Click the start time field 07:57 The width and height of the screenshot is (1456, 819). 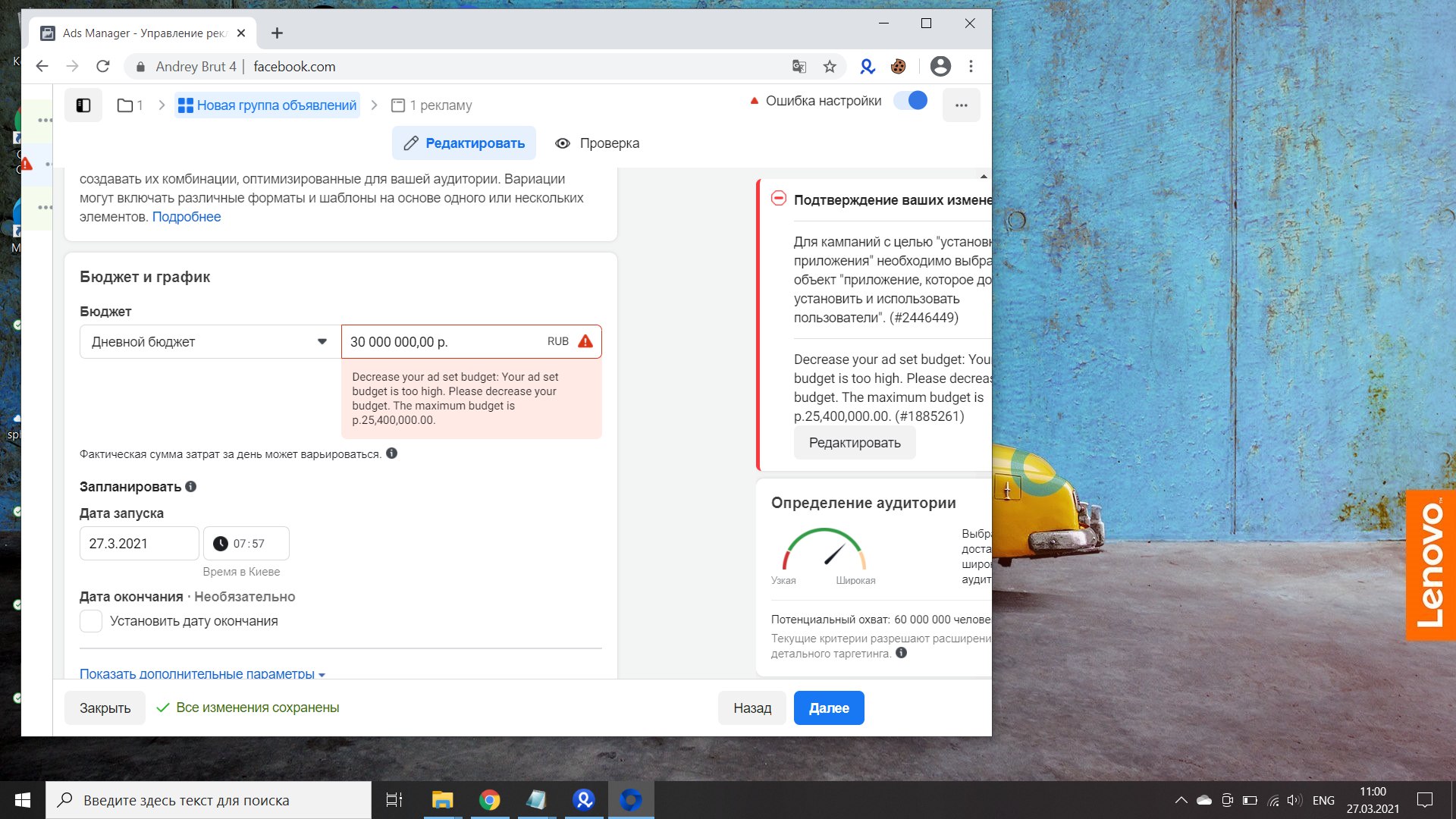[x=246, y=544]
